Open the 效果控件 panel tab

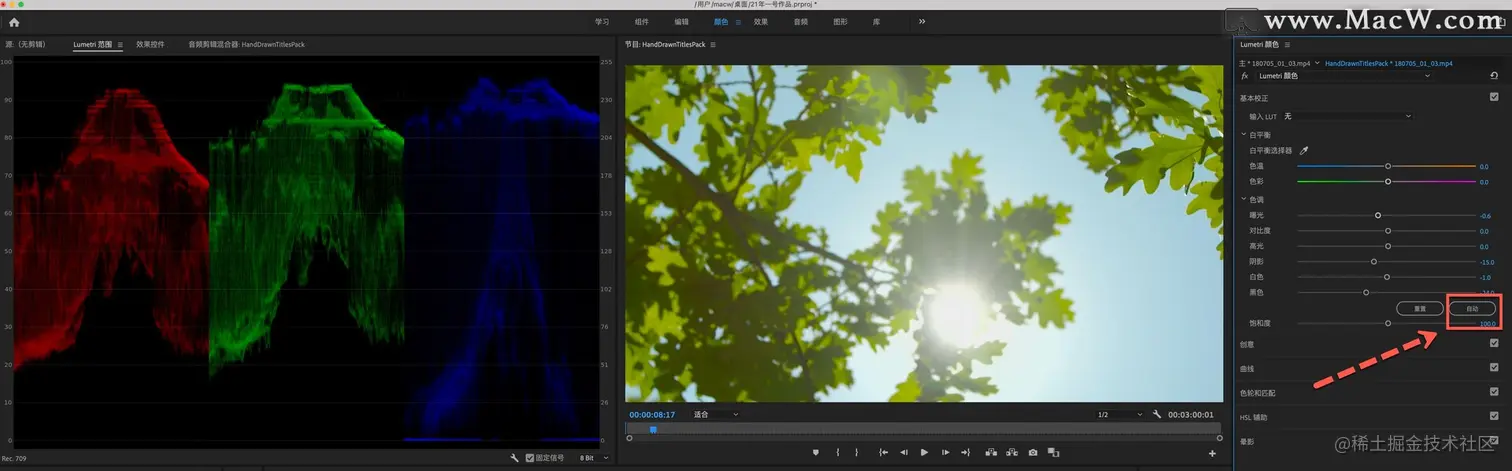coord(150,45)
